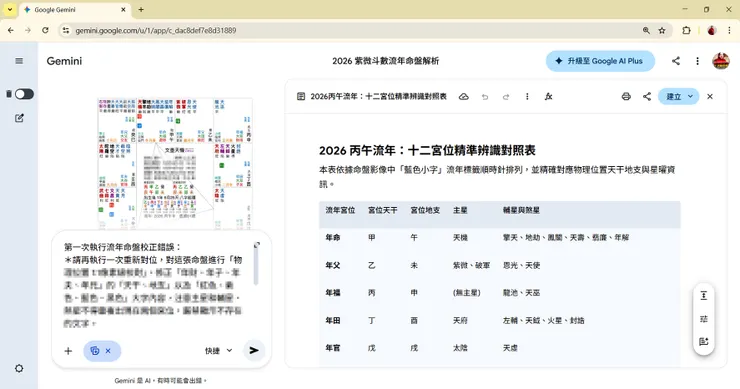Viewport: 740px width, 389px height.
Task: Click the canvas heading 2026 丙午流年
Action: point(427,151)
